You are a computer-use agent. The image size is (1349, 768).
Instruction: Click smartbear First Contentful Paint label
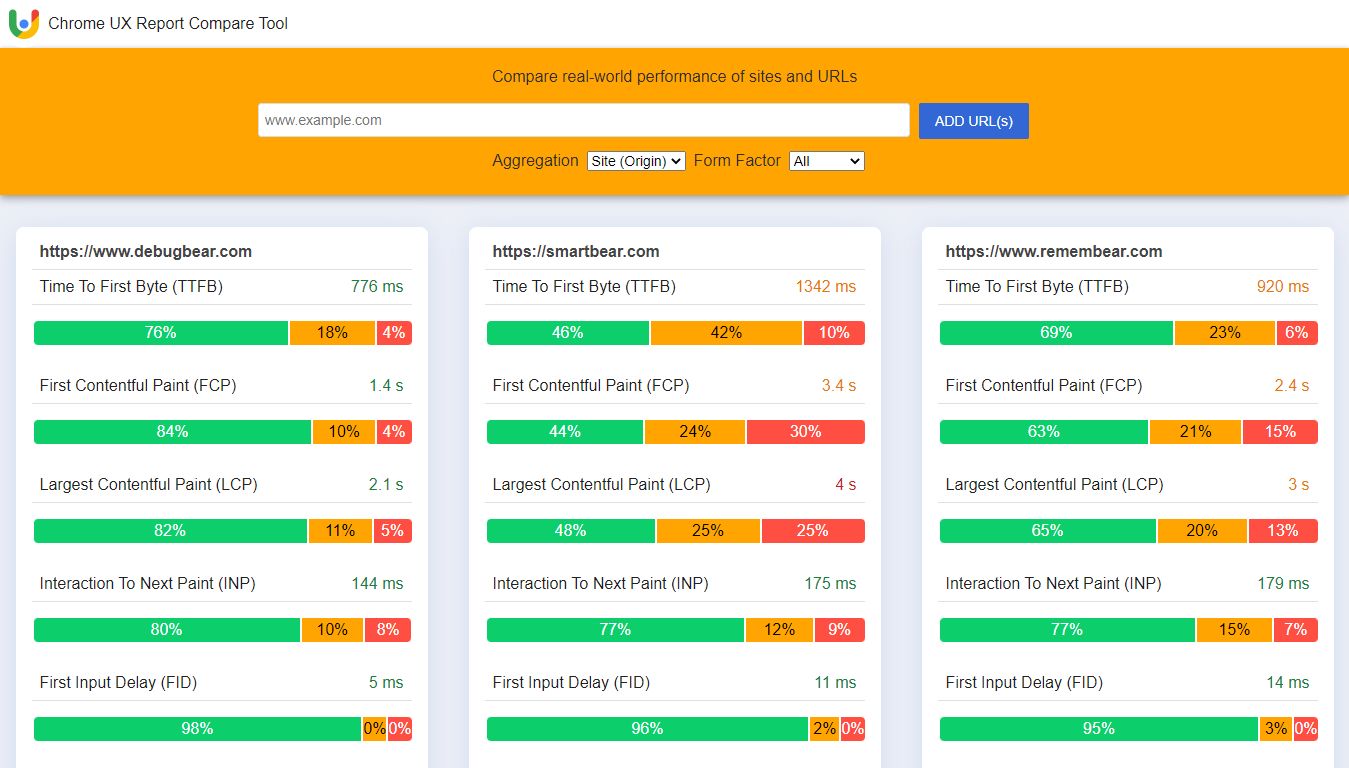(591, 385)
